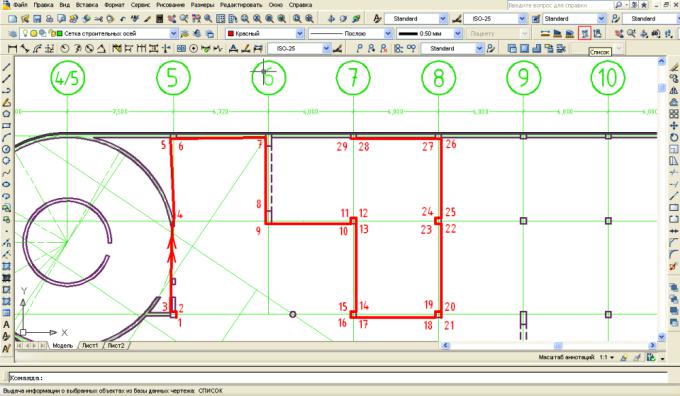Open the Справка menu
The image size is (680, 396).
point(300,5)
